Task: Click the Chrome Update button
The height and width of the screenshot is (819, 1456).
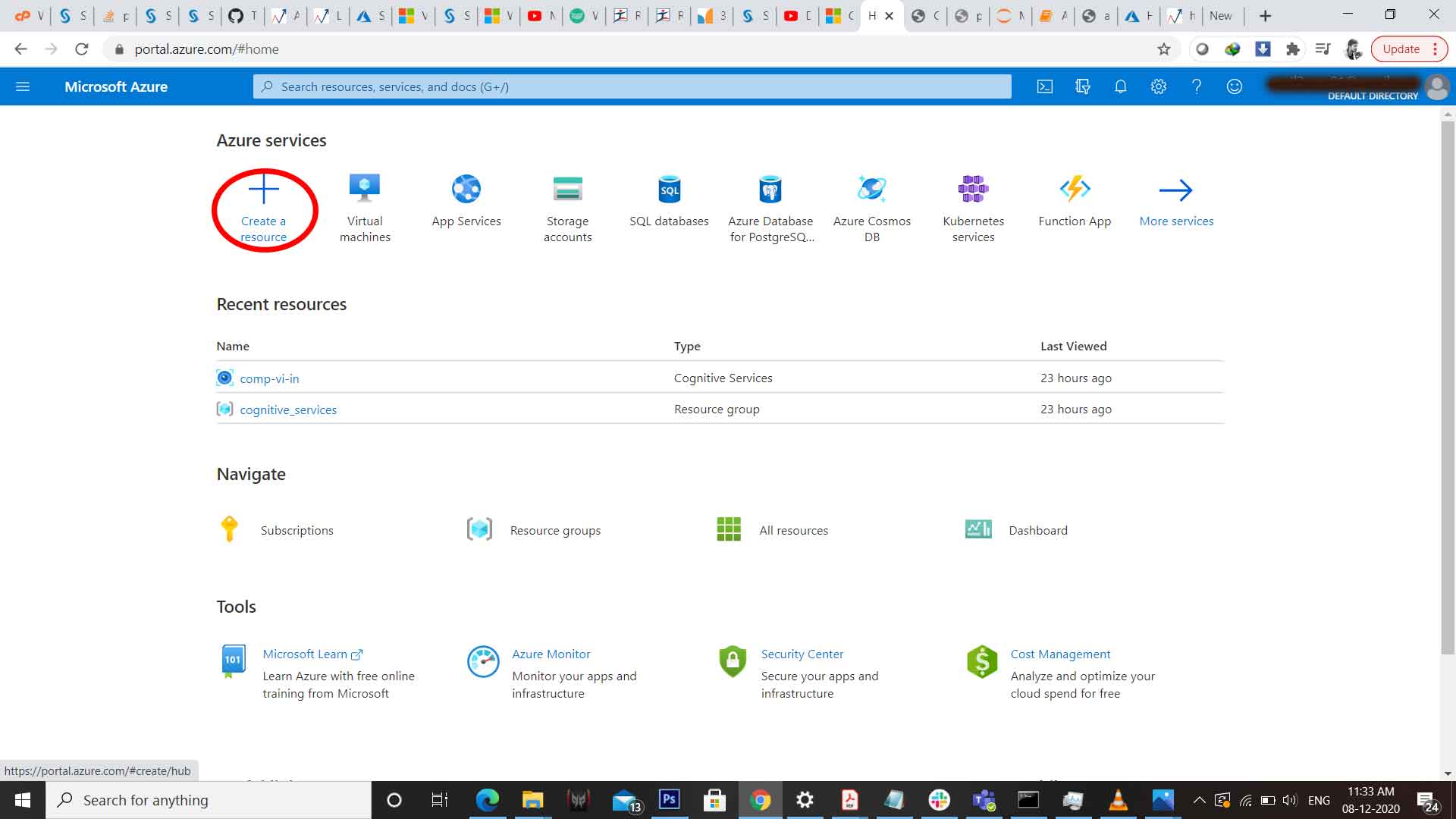Action: [1409, 49]
